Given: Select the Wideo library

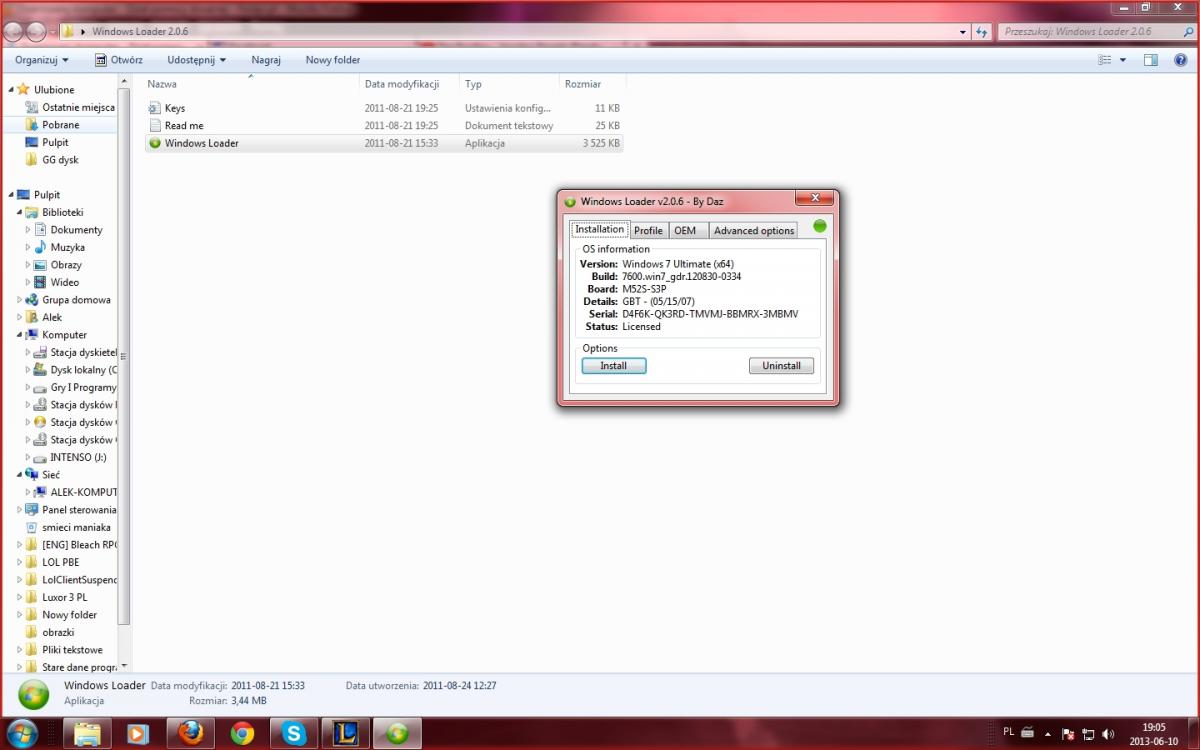Looking at the screenshot, I should [65, 282].
